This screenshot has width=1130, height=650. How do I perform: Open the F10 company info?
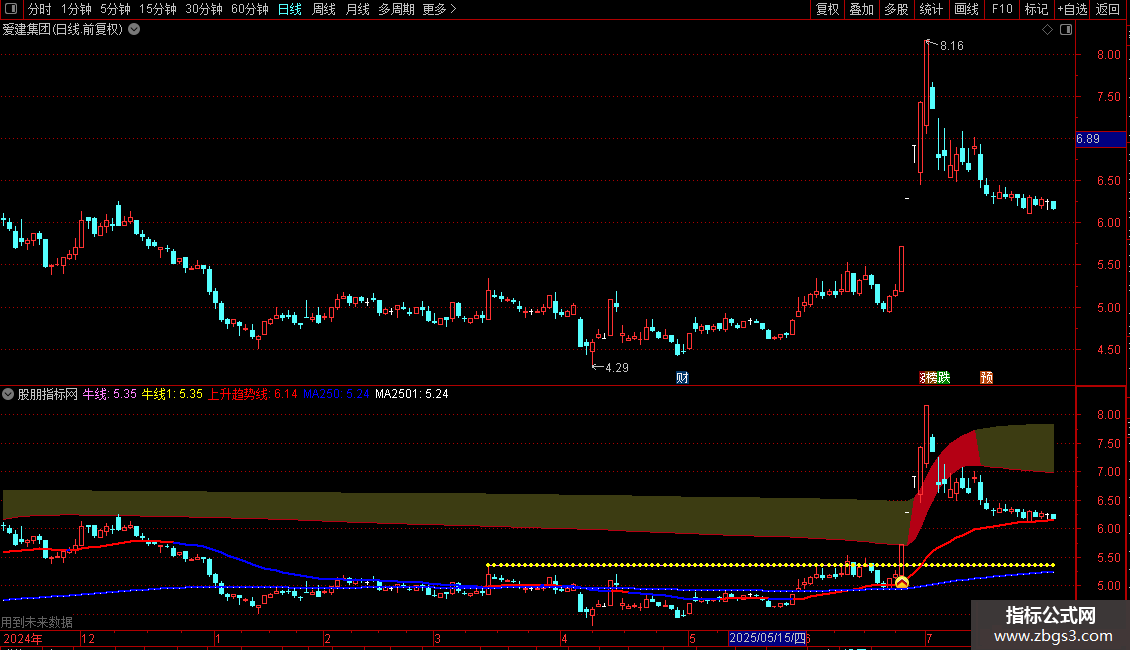pyautogui.click(x=1002, y=9)
